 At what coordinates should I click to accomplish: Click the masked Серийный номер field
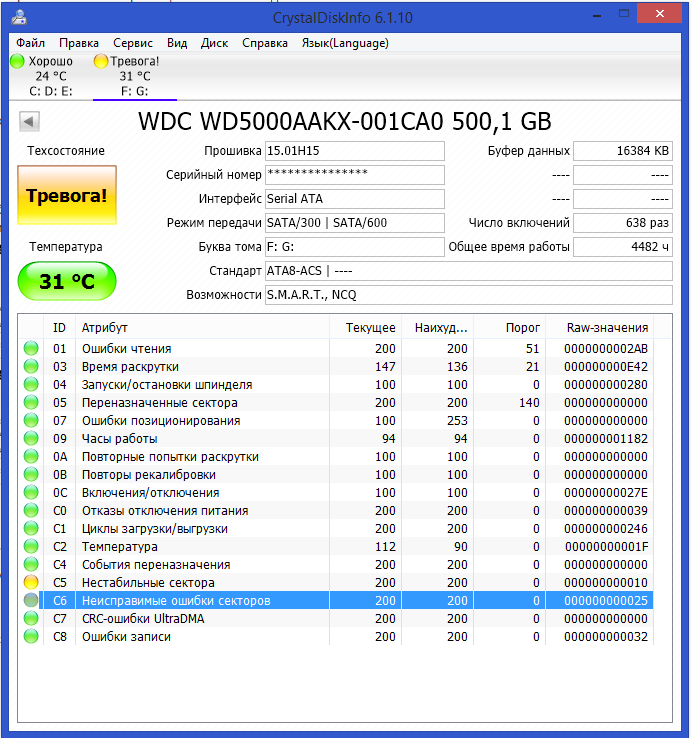[355, 175]
